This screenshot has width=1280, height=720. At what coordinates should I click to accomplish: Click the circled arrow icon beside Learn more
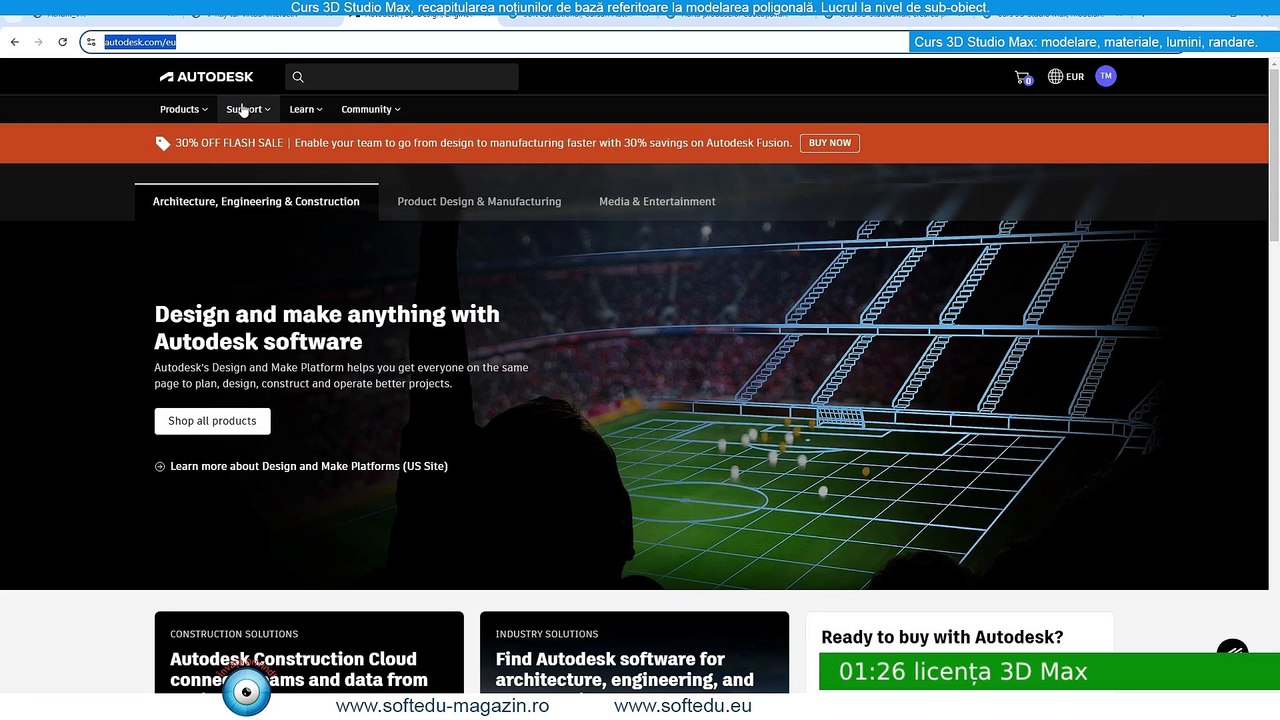[160, 467]
